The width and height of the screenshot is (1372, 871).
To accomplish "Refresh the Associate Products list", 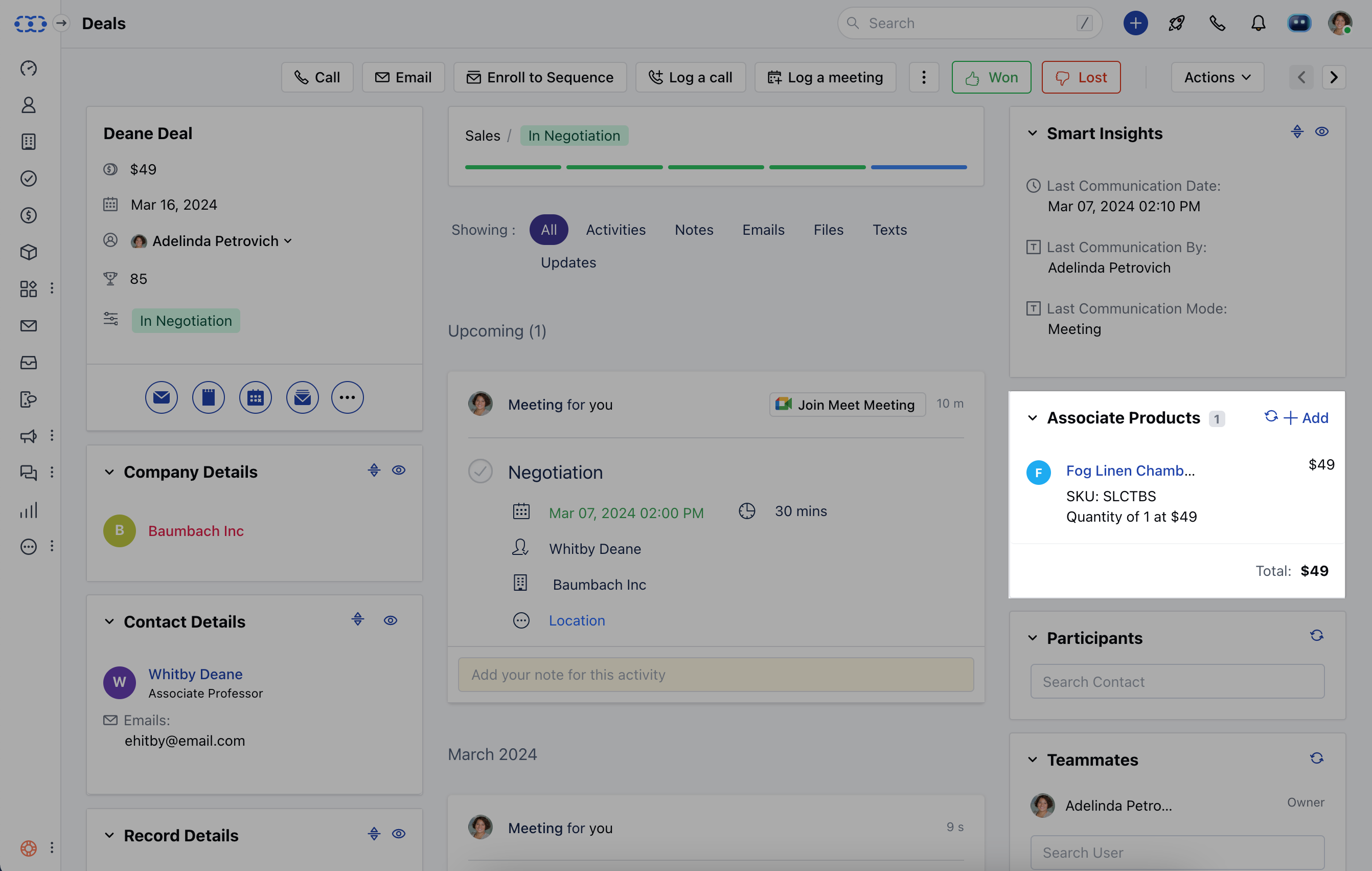I will 1271,417.
